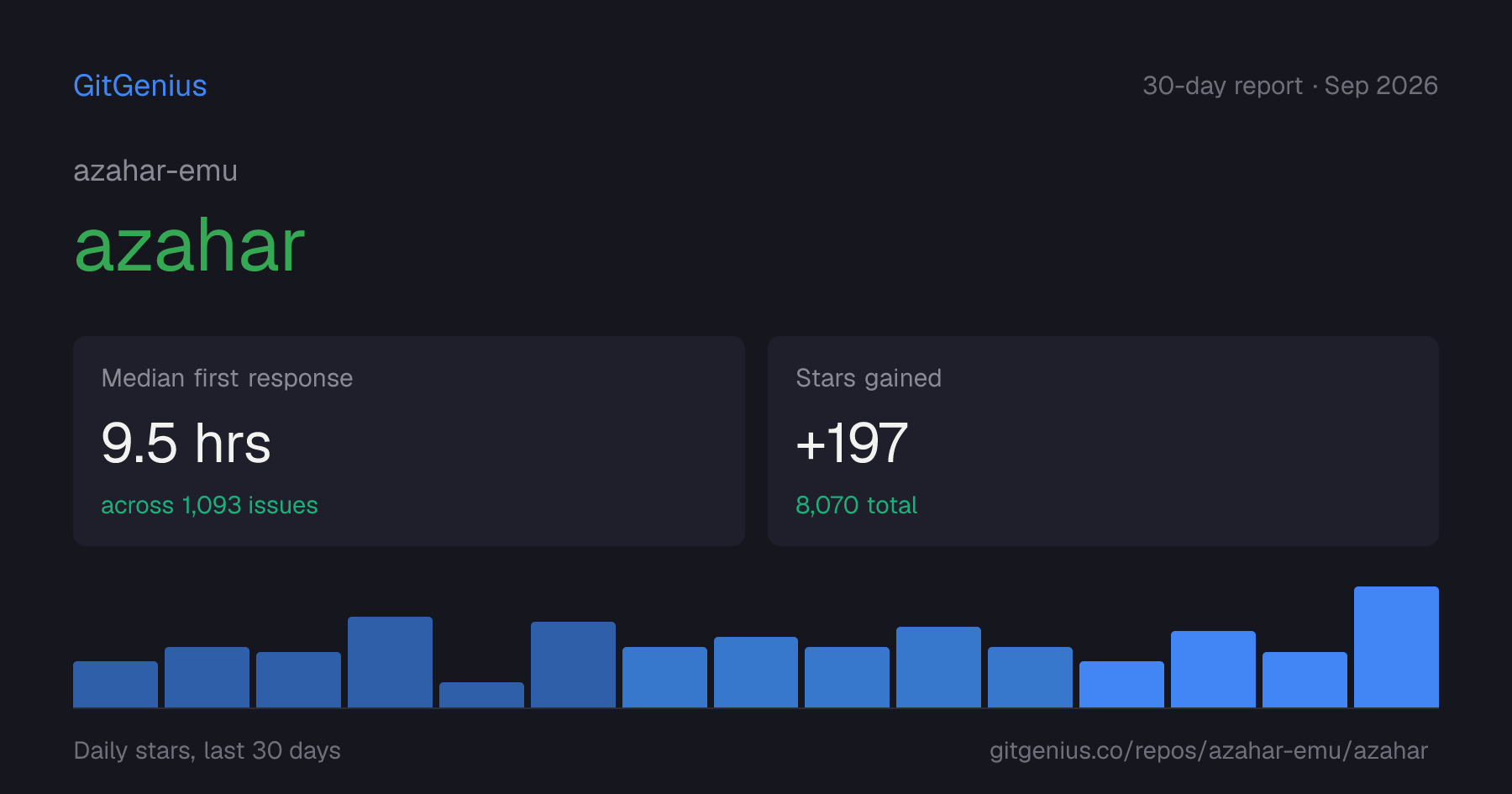This screenshot has height=794, width=1512.
Task: Click the second bar from the right
Action: point(1305,680)
